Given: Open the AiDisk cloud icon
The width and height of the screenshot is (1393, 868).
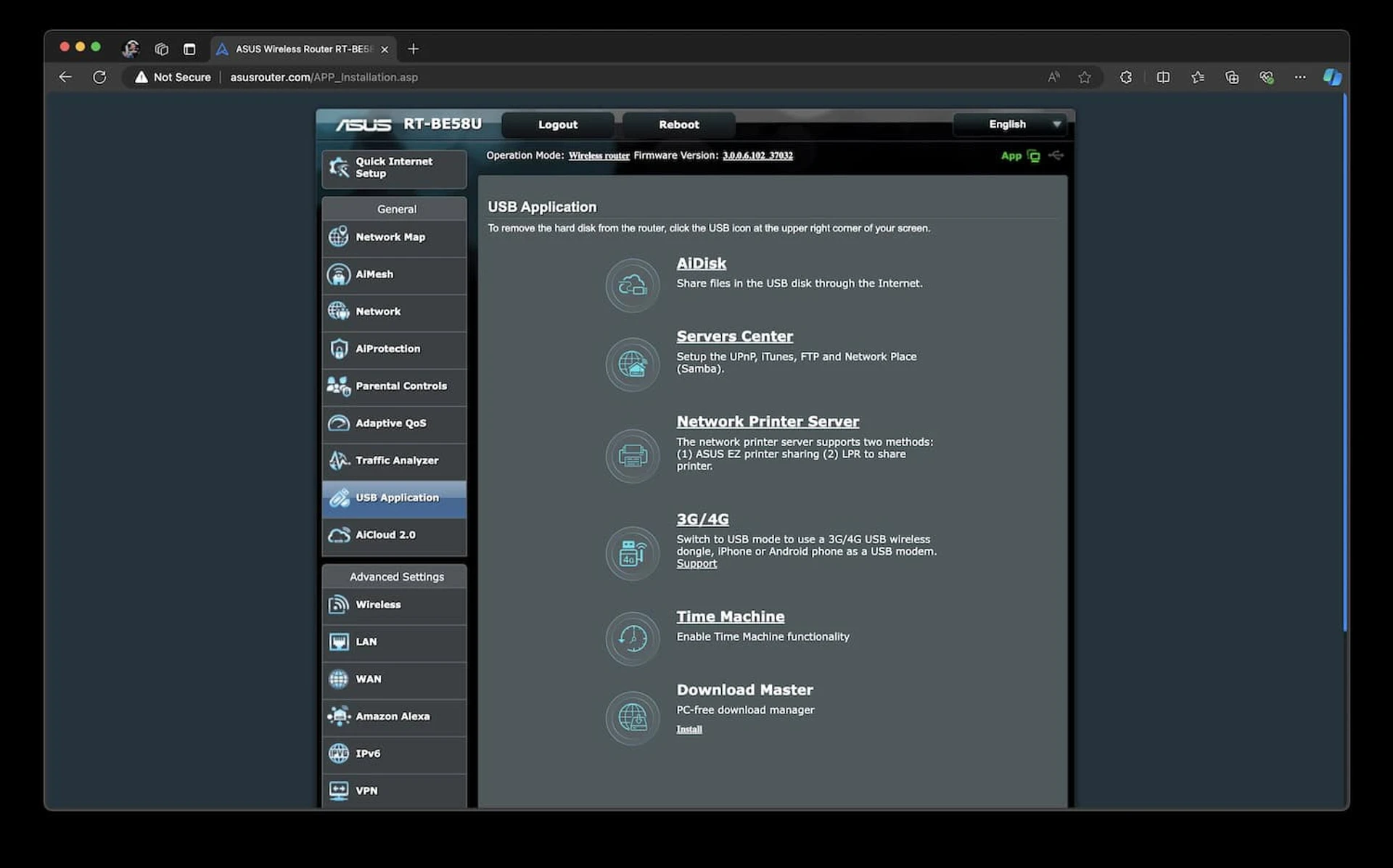Looking at the screenshot, I should (633, 286).
